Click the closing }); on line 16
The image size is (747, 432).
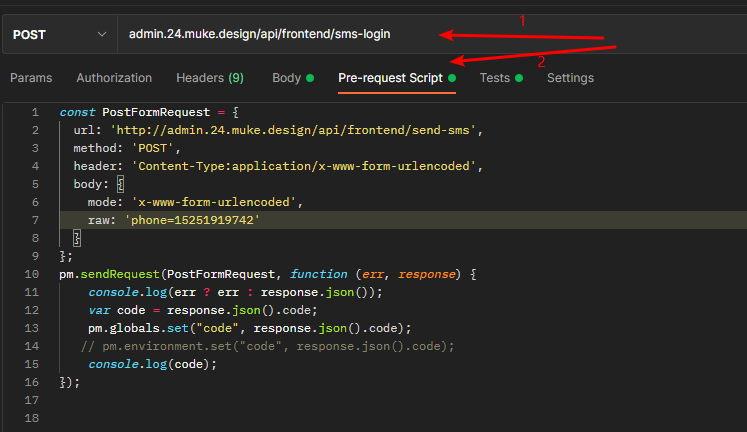(70, 382)
